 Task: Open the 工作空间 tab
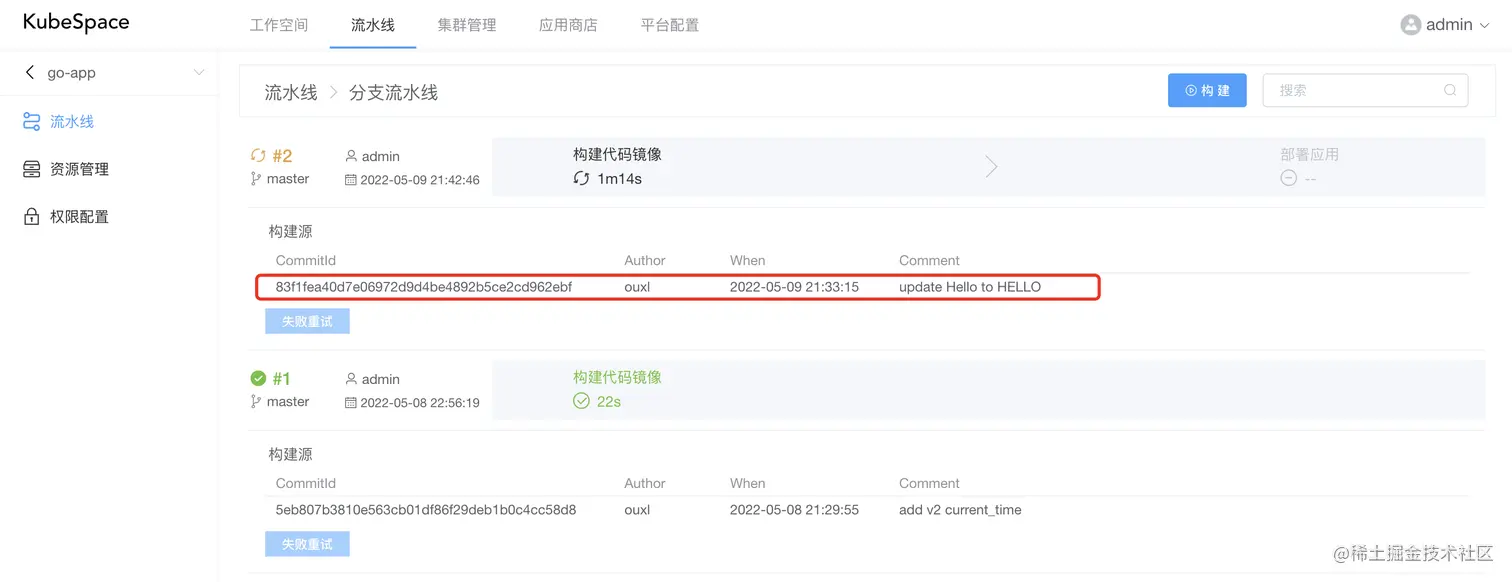point(279,25)
